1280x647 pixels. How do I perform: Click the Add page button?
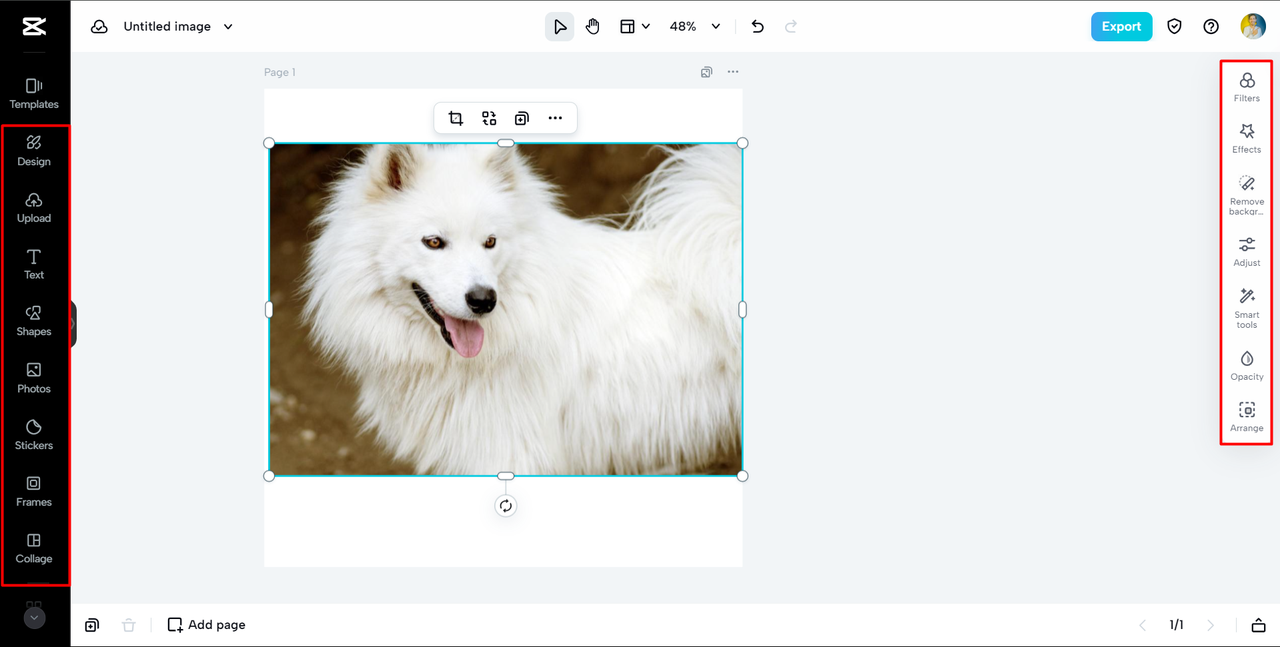206,625
